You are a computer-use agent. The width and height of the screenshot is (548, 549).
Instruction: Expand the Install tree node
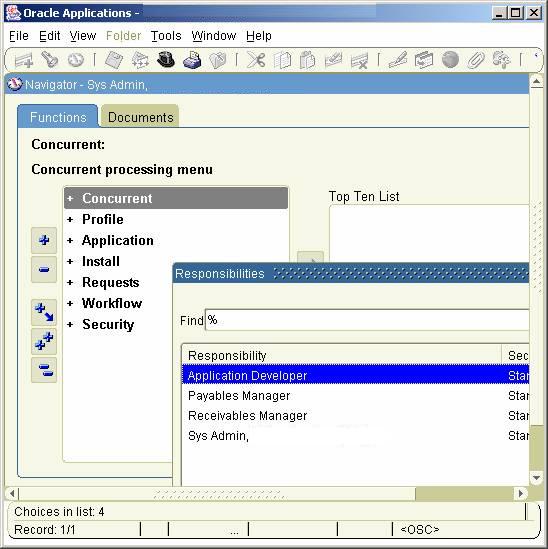point(70,262)
